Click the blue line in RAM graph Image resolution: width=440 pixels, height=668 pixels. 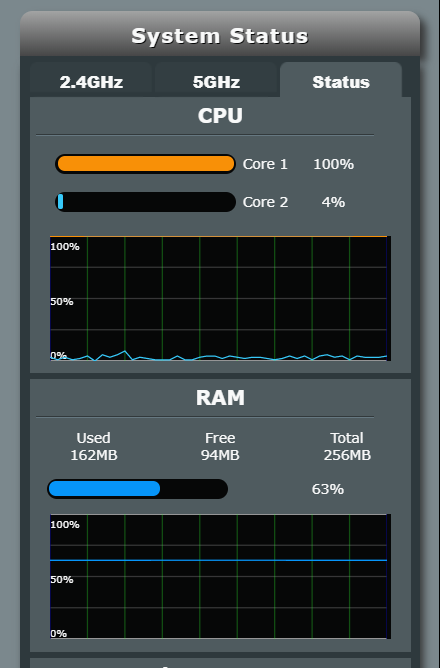click(x=219, y=560)
